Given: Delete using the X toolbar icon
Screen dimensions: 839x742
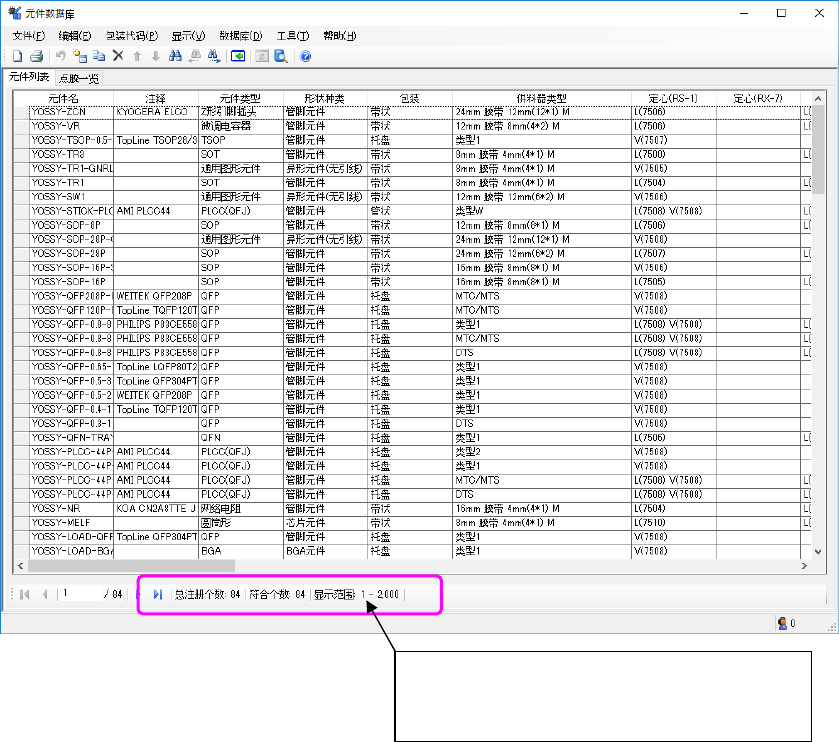Looking at the screenshot, I should [x=118, y=57].
